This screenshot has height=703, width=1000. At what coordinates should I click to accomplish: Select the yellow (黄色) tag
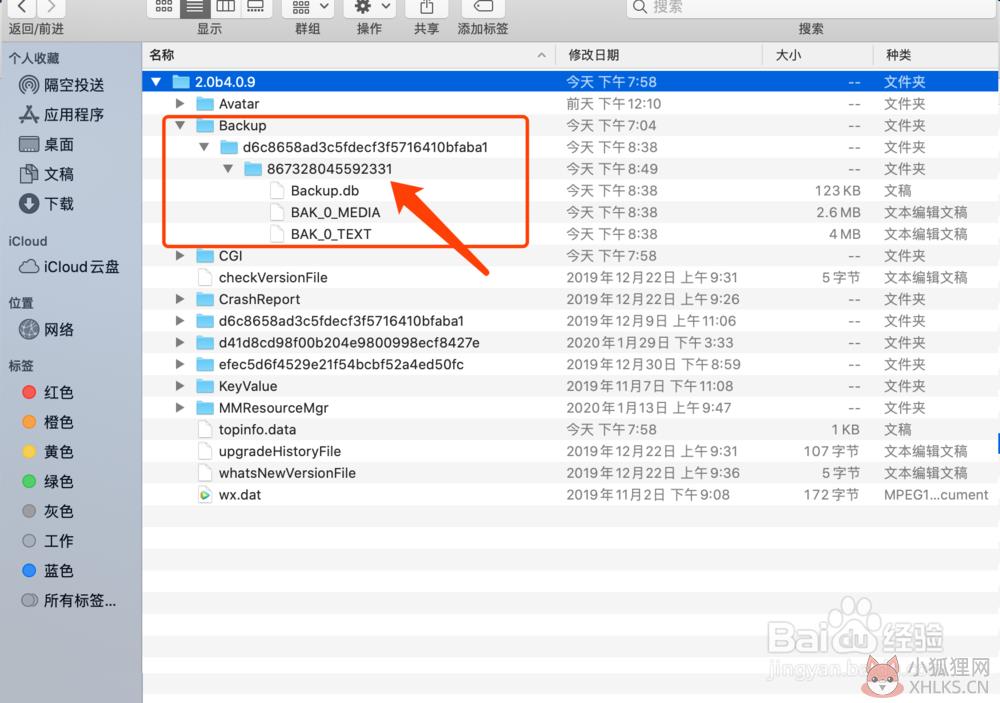point(47,452)
